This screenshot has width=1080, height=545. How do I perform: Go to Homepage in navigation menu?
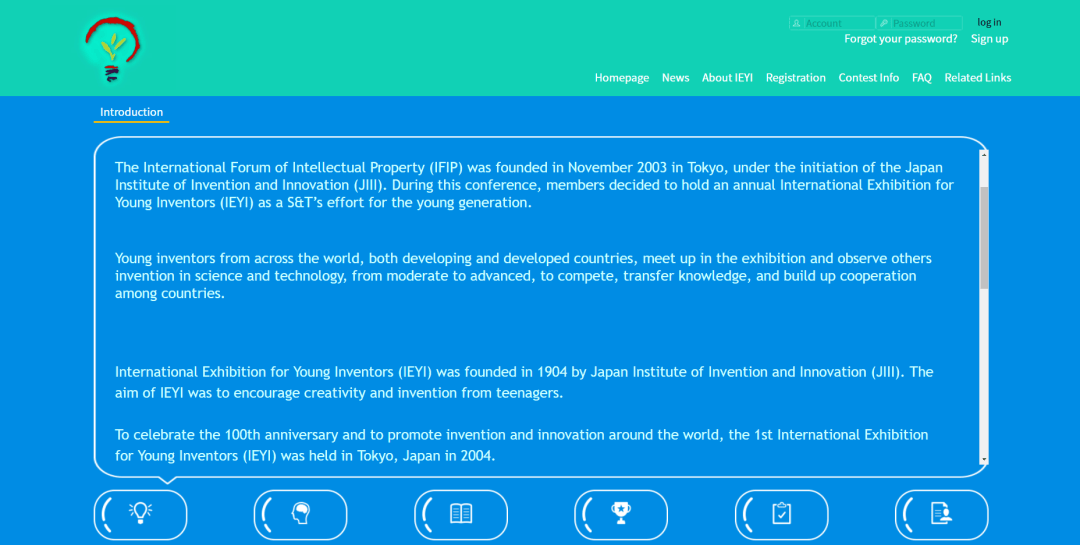(621, 78)
